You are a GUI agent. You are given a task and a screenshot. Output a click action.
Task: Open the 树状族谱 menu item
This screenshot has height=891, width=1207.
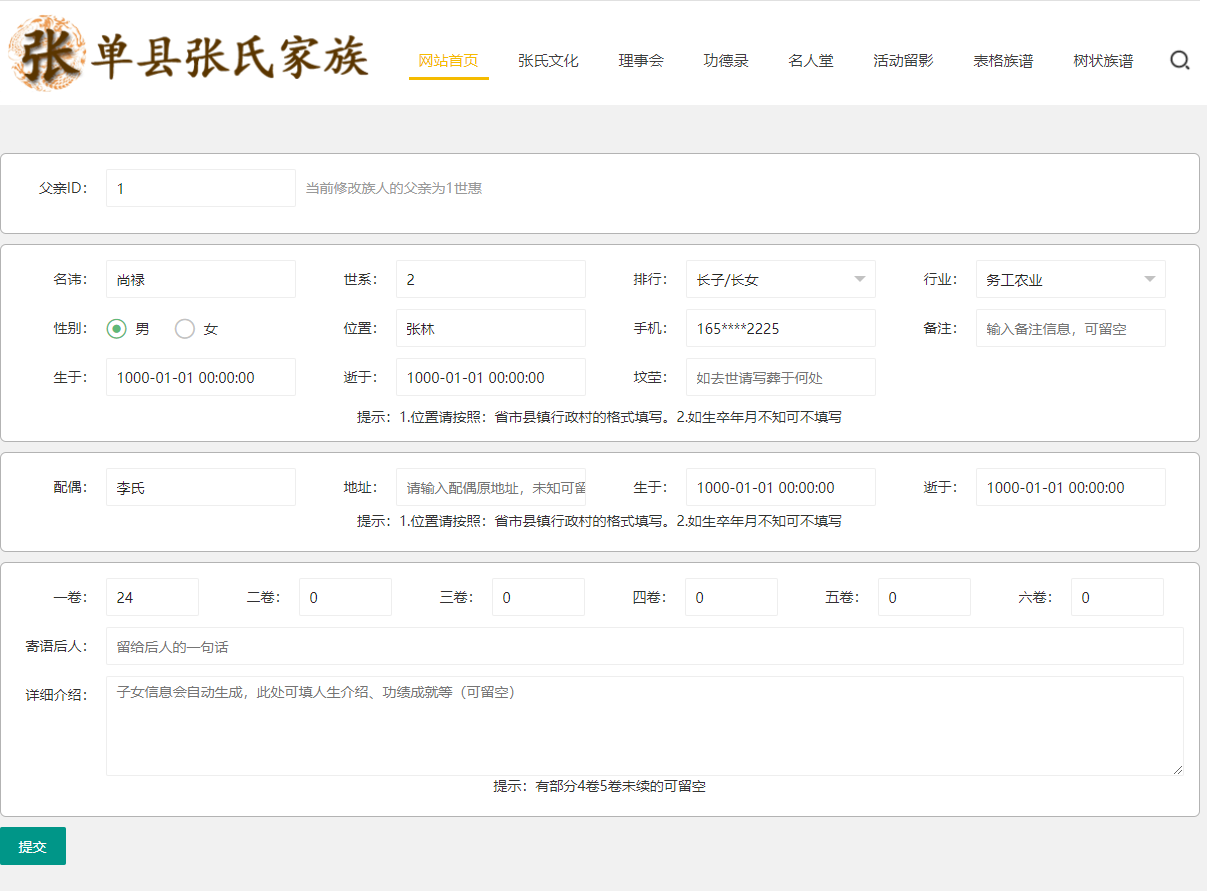click(x=1103, y=61)
